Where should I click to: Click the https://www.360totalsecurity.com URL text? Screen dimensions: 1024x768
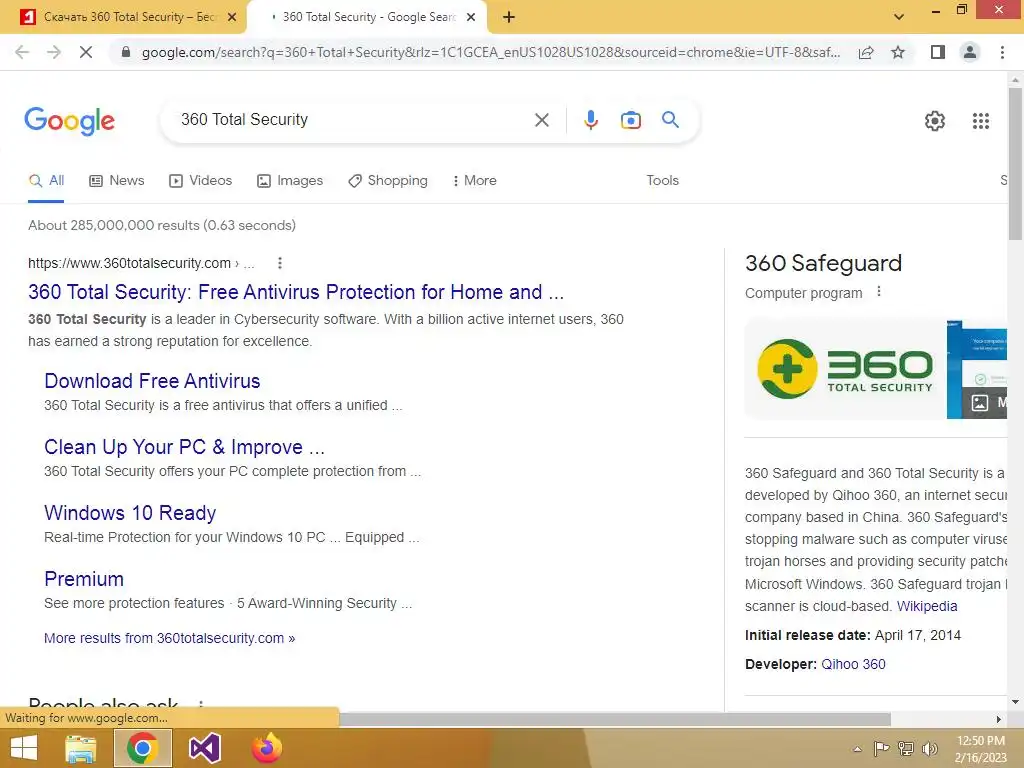129,263
